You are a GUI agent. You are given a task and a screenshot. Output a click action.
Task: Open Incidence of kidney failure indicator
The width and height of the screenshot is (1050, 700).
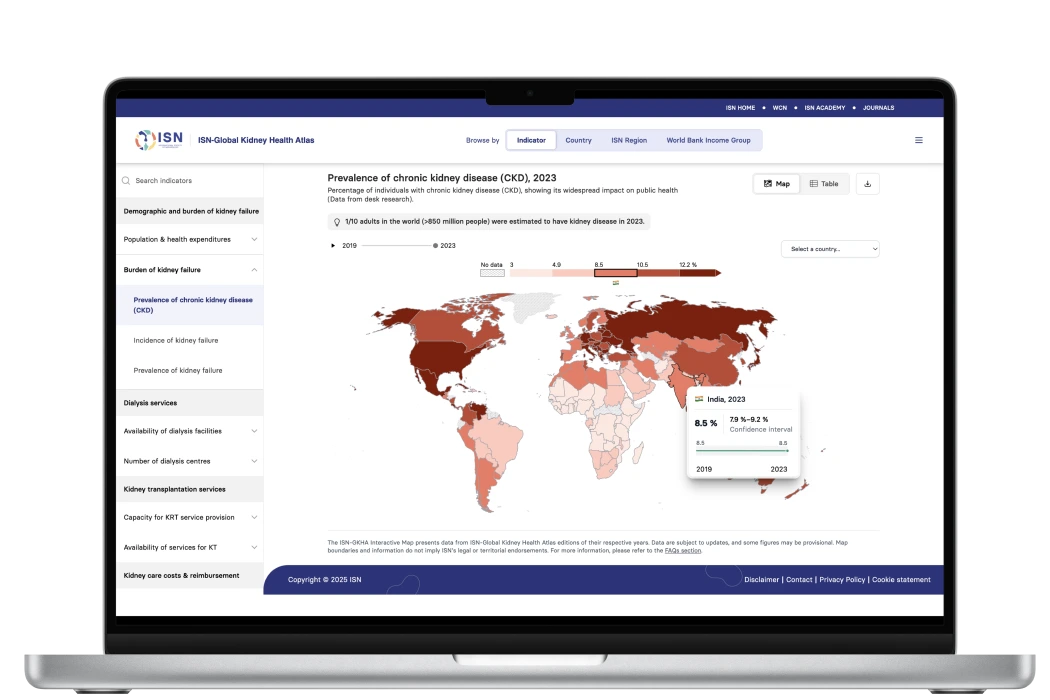click(176, 341)
